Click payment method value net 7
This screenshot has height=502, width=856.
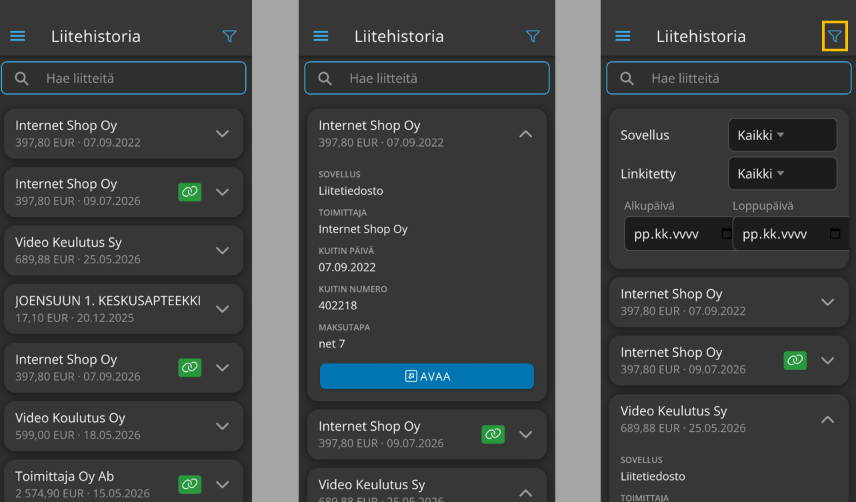click(x=331, y=344)
